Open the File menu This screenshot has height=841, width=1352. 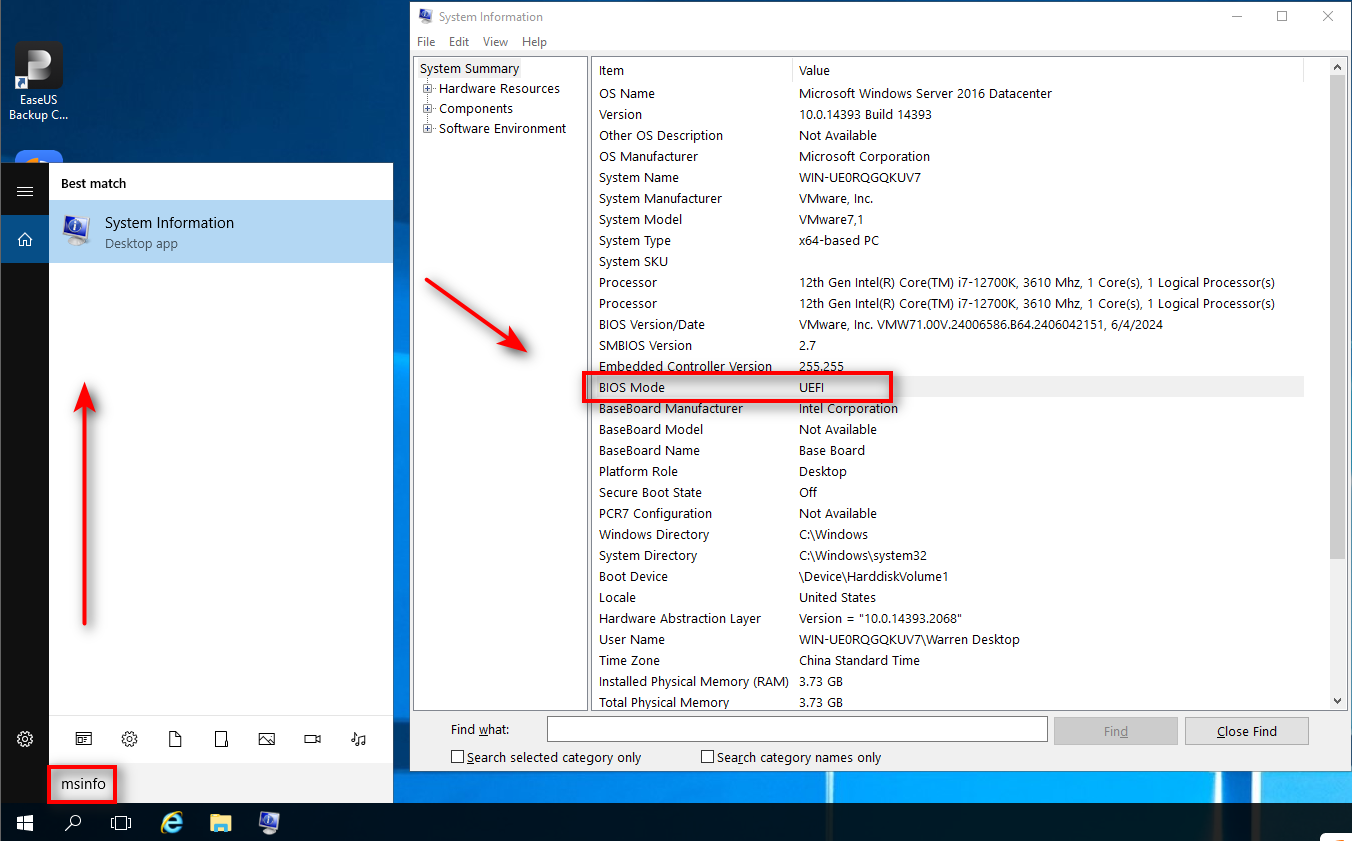(426, 42)
